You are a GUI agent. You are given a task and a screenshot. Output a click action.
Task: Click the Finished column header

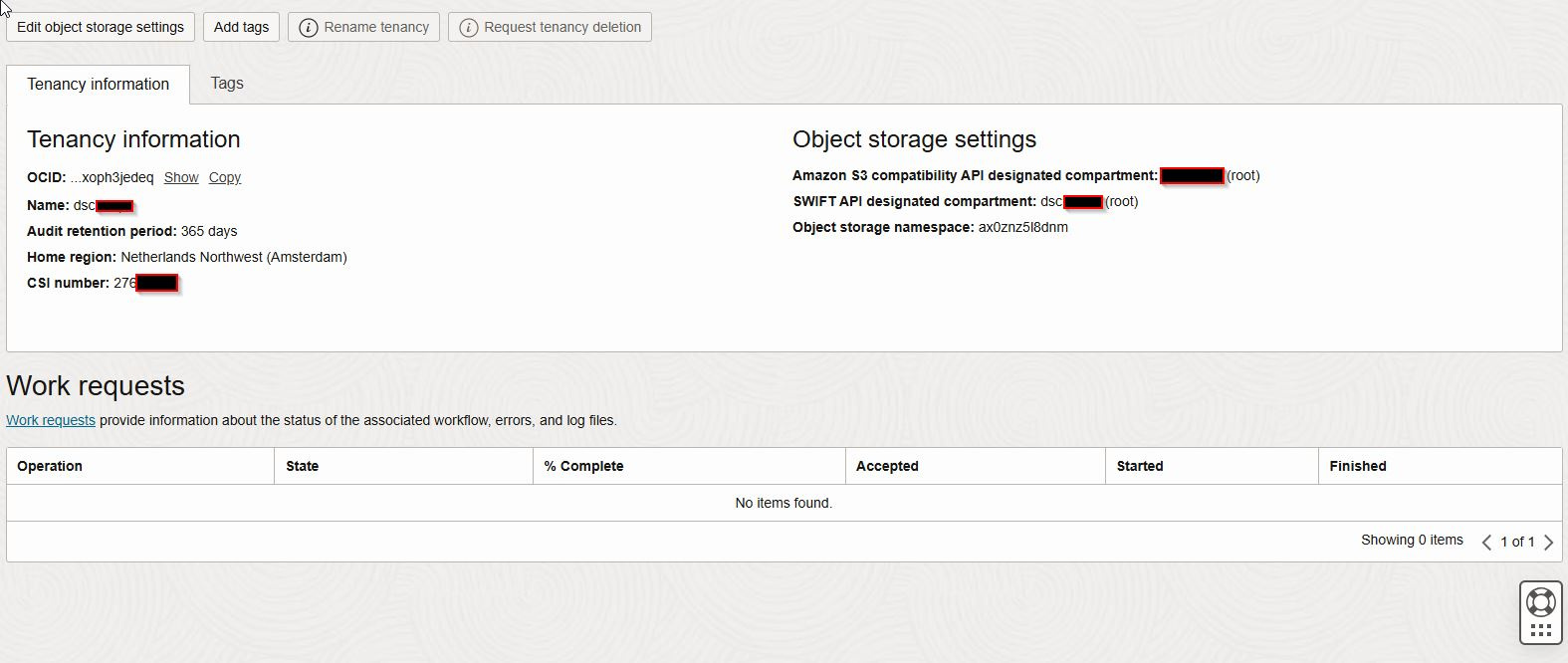(1358, 466)
